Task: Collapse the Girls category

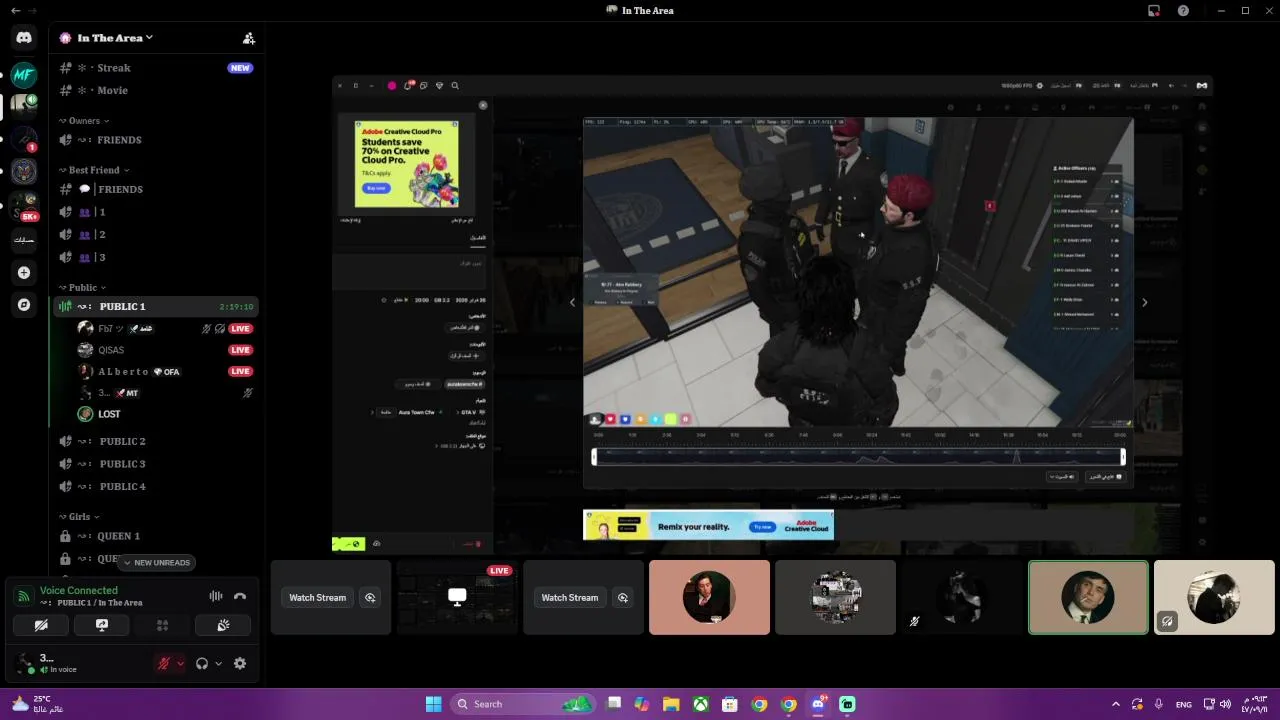Action: (78, 517)
